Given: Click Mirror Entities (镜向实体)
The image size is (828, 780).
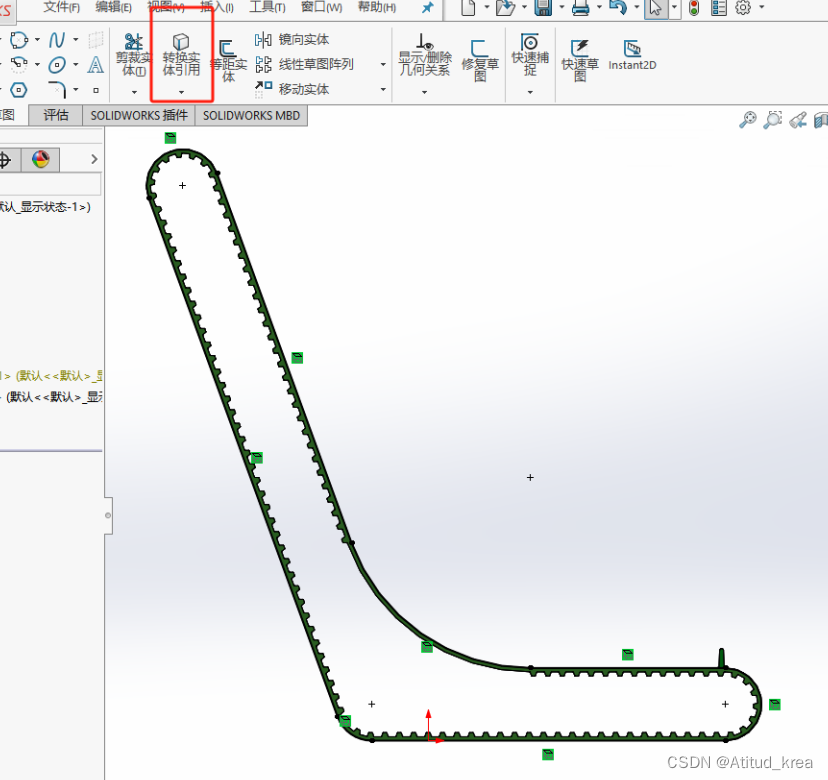Looking at the screenshot, I should (292, 39).
